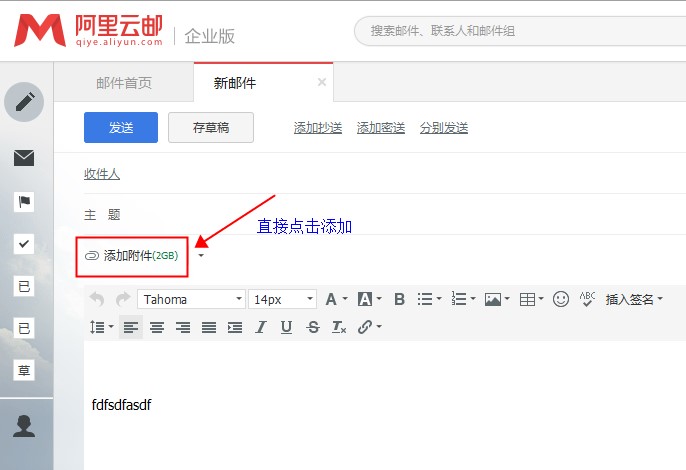
Task: Click the search mail and contacts field
Action: (x=520, y=31)
